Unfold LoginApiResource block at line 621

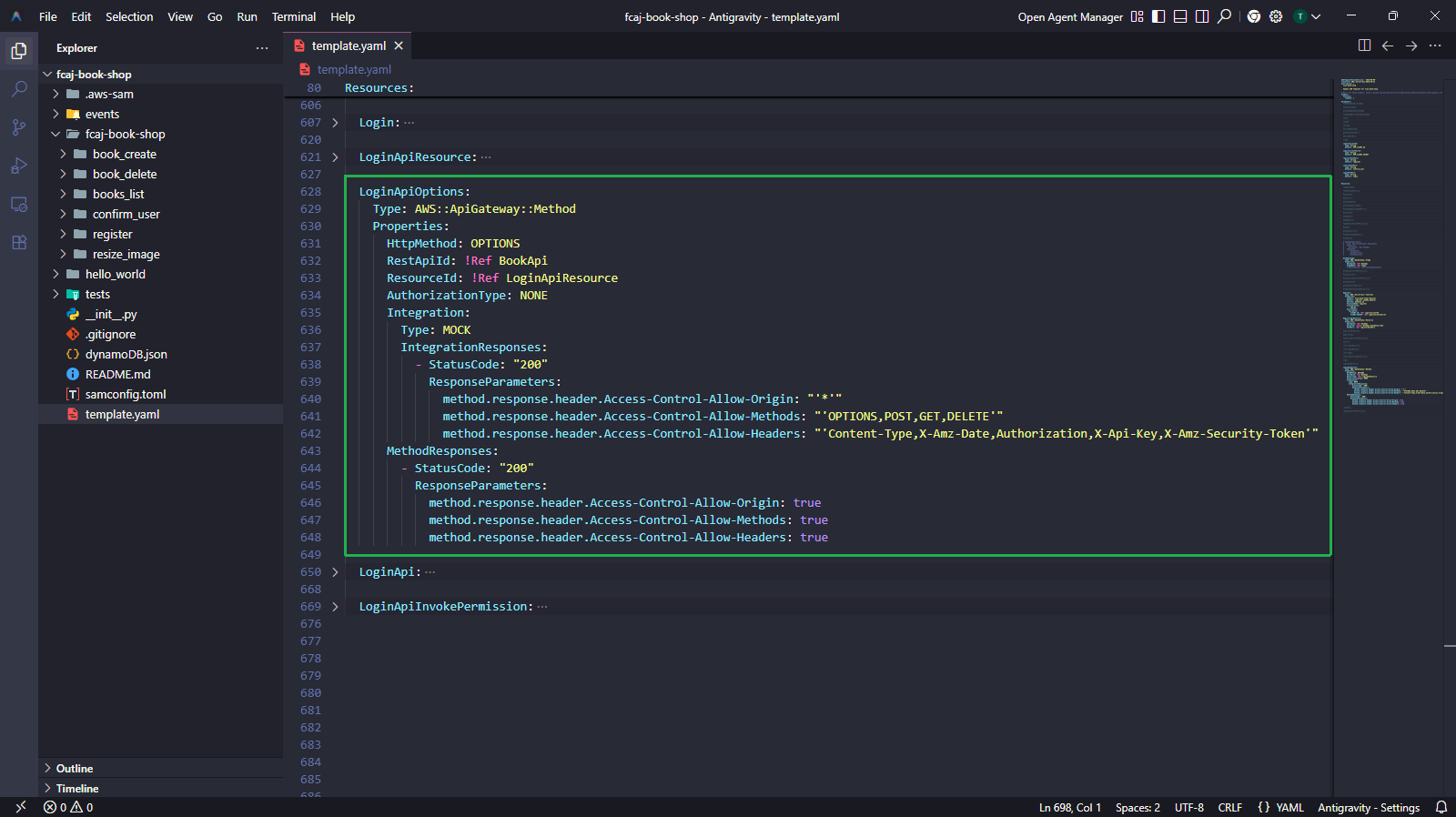pos(335,157)
